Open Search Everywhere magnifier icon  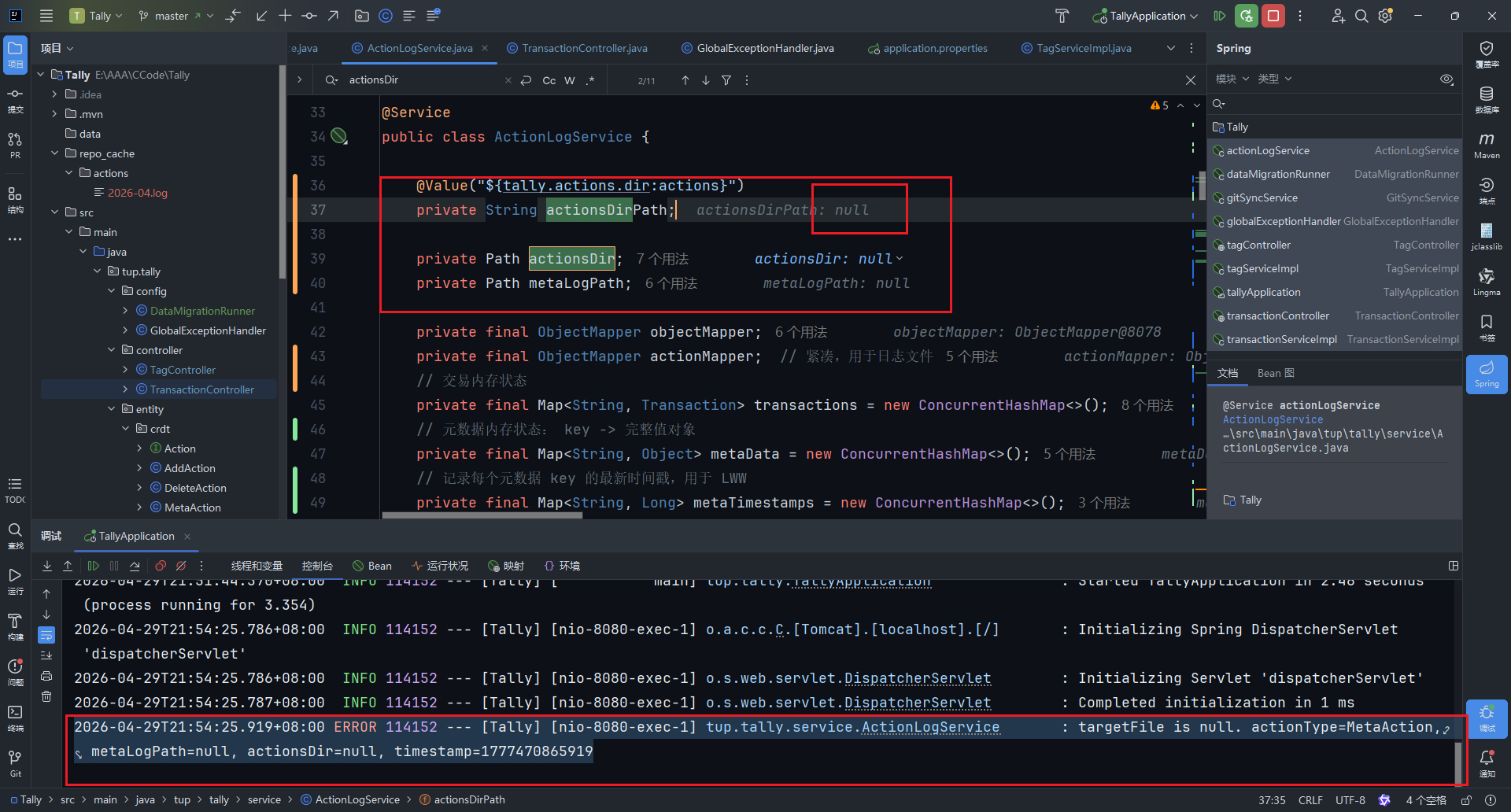[x=1361, y=16]
